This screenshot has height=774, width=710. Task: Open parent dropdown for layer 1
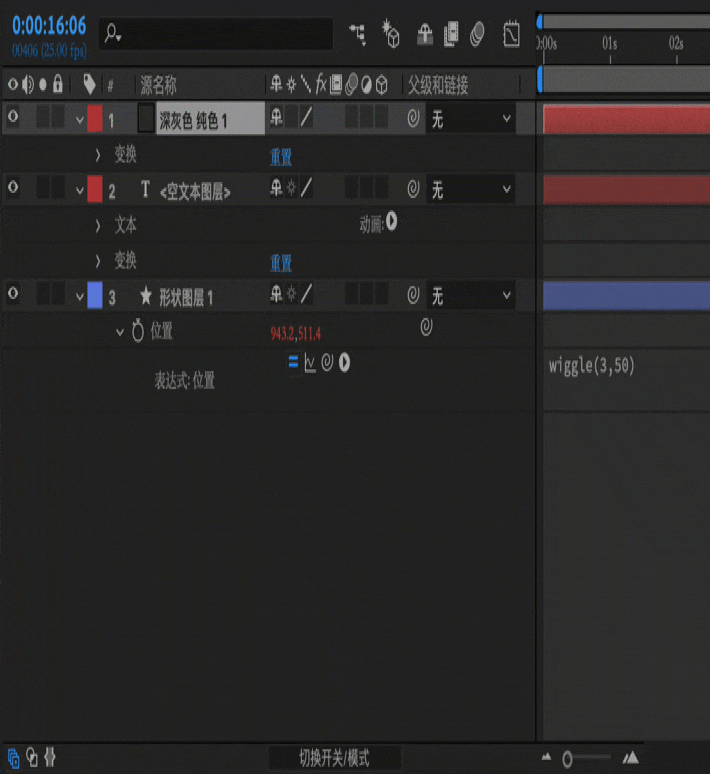[x=471, y=118]
